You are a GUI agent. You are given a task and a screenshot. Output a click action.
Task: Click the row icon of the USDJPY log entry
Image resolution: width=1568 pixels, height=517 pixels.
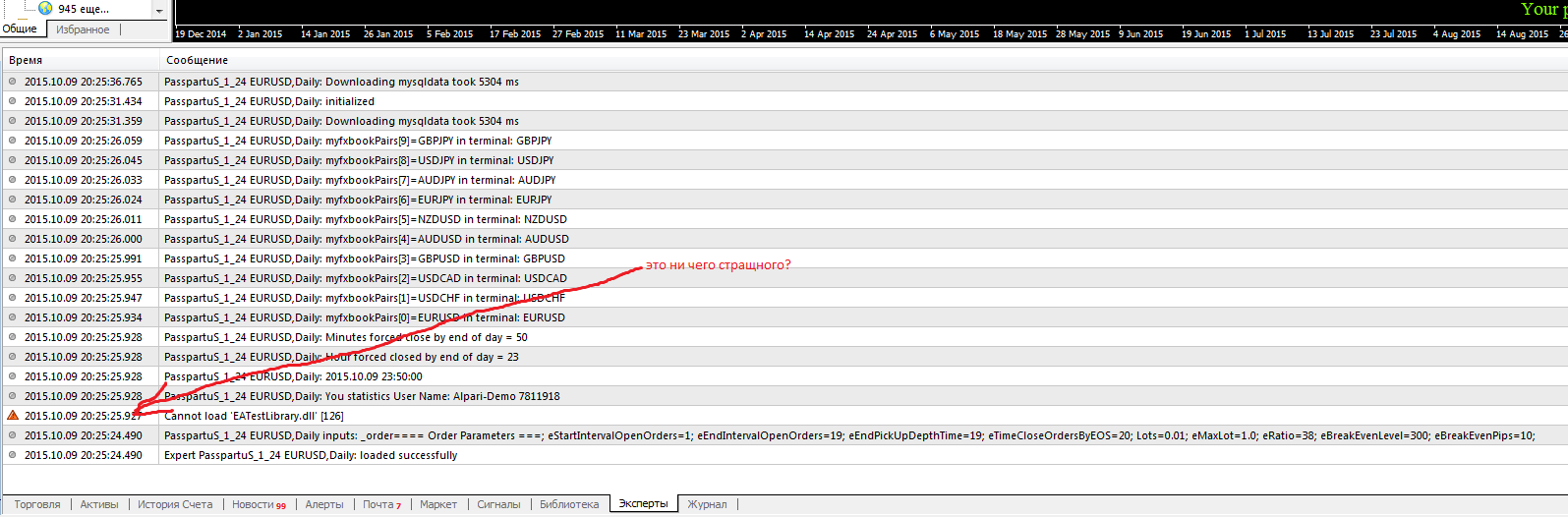point(13,160)
